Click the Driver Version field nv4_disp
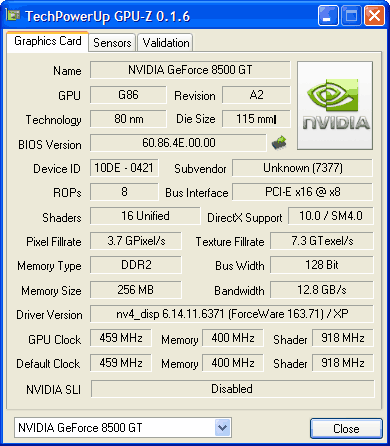The height and width of the screenshot is (446, 390). 232,314
